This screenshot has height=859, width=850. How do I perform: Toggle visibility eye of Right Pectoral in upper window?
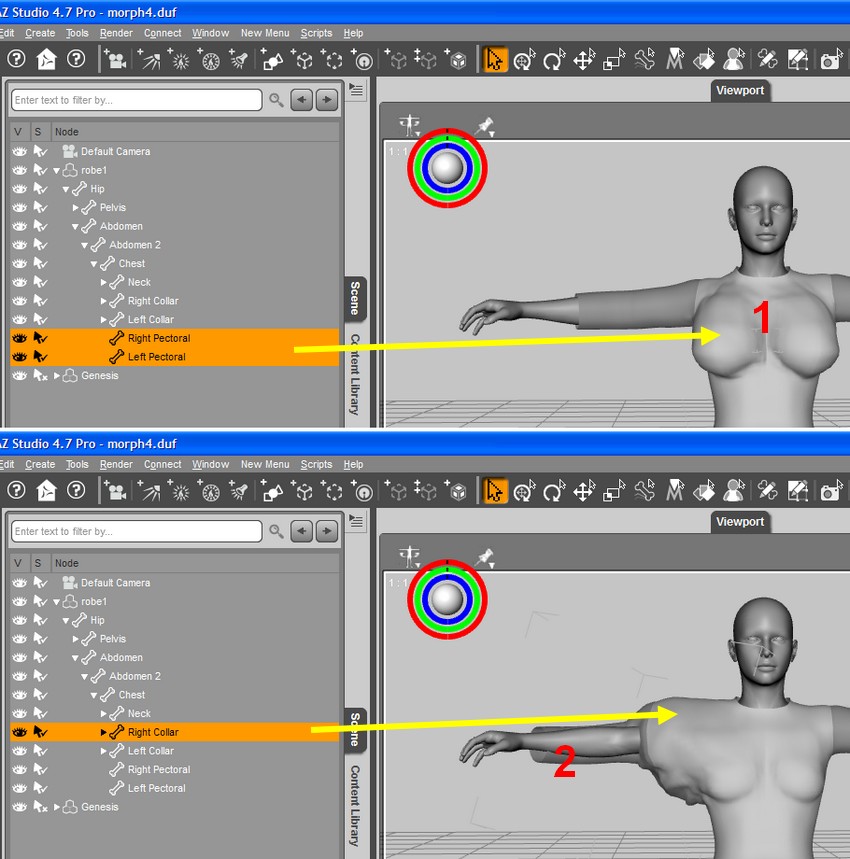[x=19, y=338]
